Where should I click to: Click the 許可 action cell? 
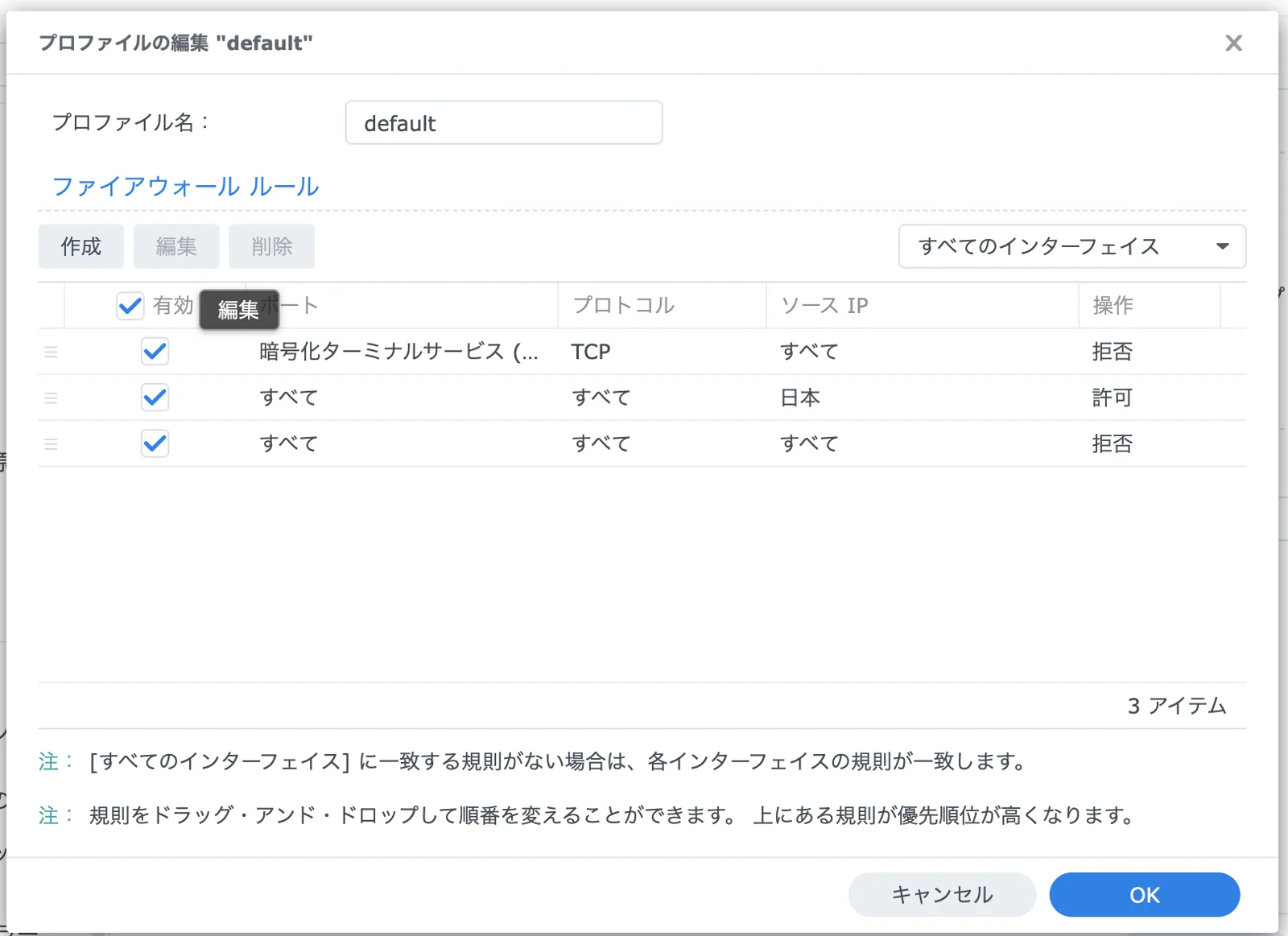pos(1113,398)
